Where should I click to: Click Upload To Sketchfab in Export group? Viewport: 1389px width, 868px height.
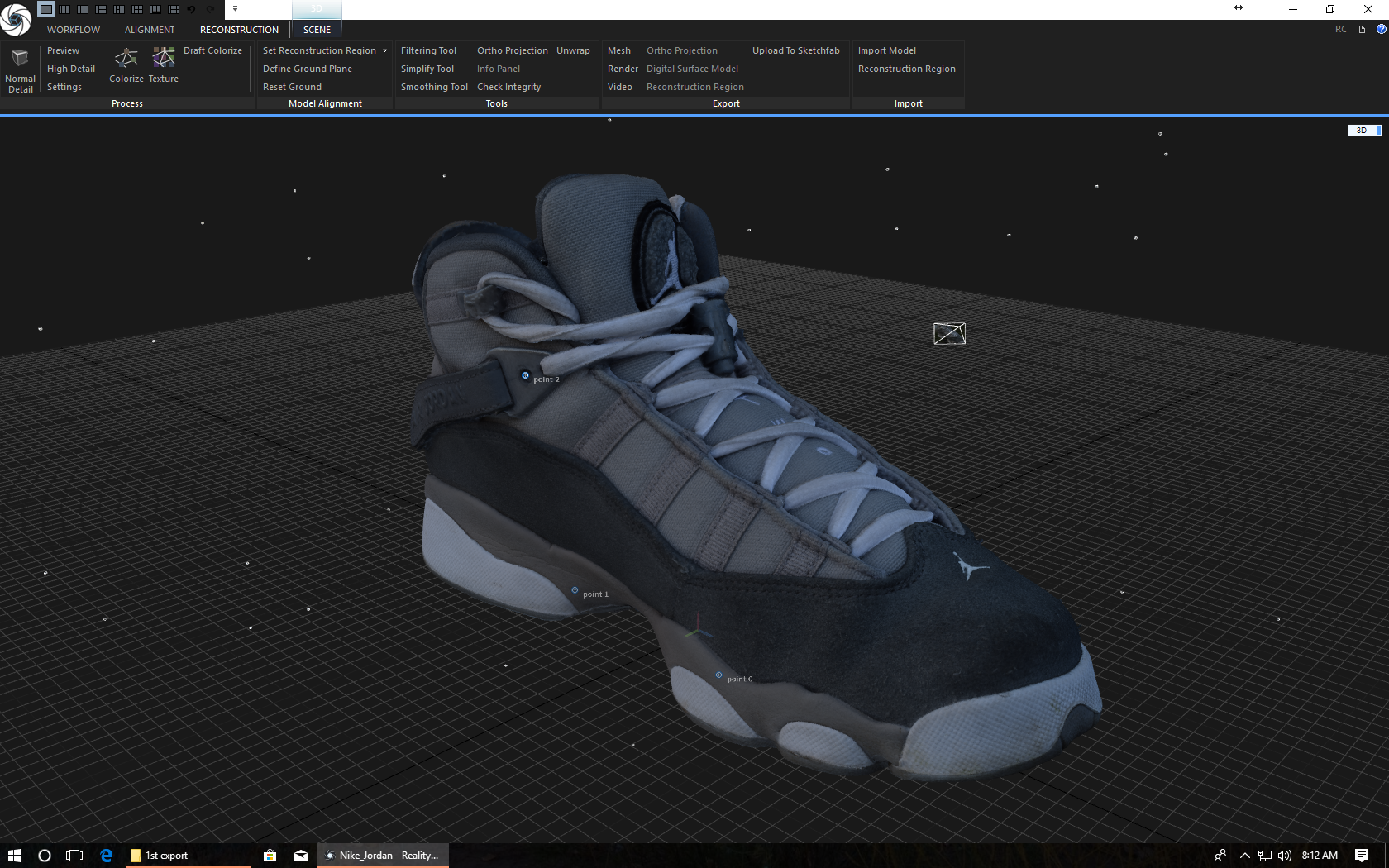[x=795, y=50]
